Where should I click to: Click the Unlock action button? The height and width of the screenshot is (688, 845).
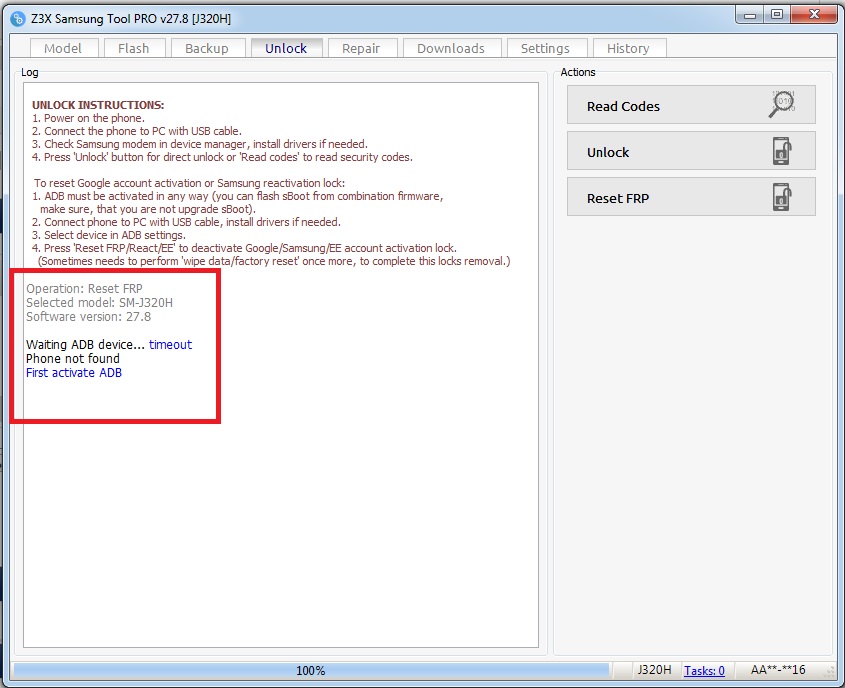691,151
